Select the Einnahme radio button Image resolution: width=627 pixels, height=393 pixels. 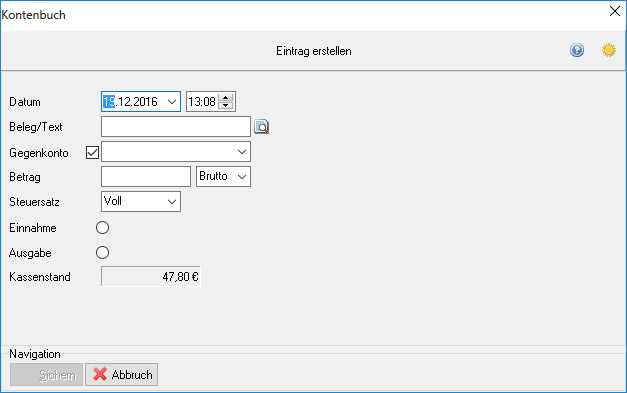click(x=102, y=227)
